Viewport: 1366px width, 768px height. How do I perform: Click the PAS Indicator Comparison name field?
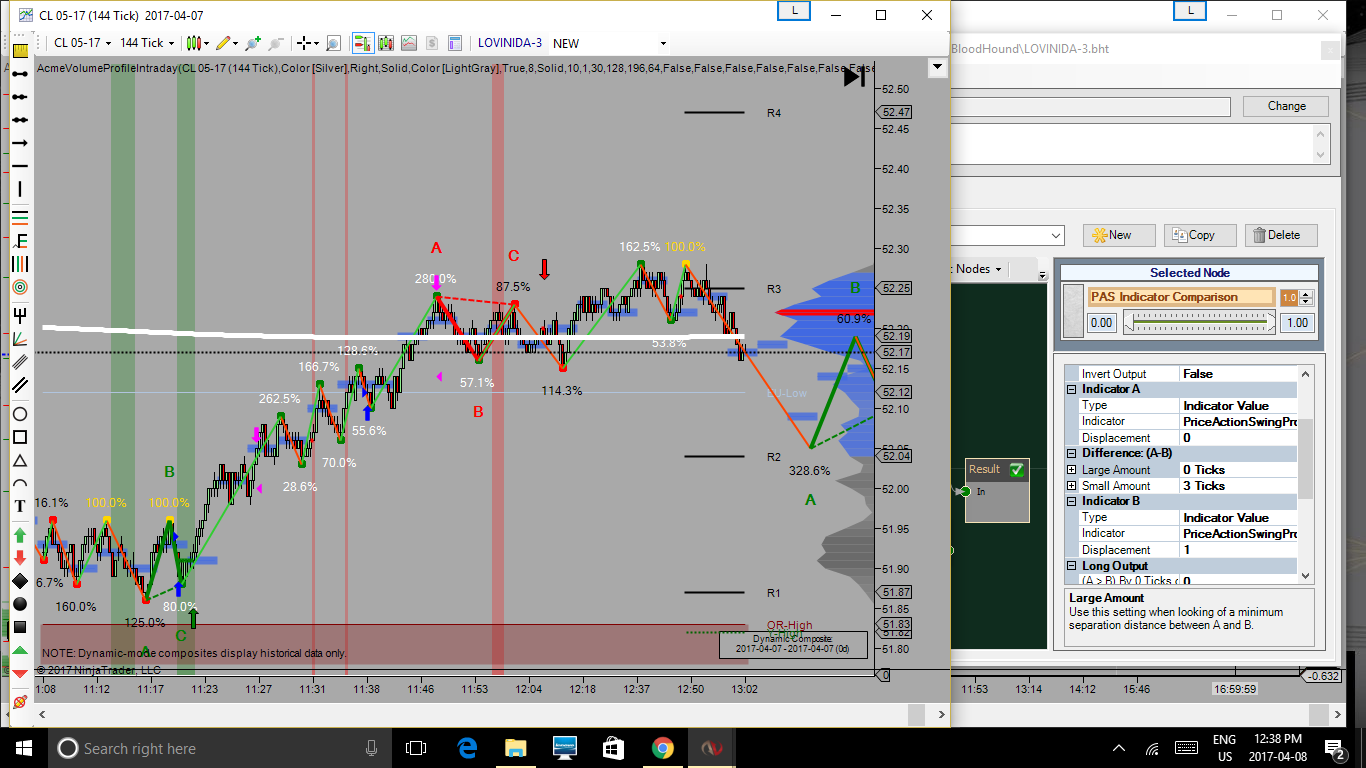point(1181,297)
